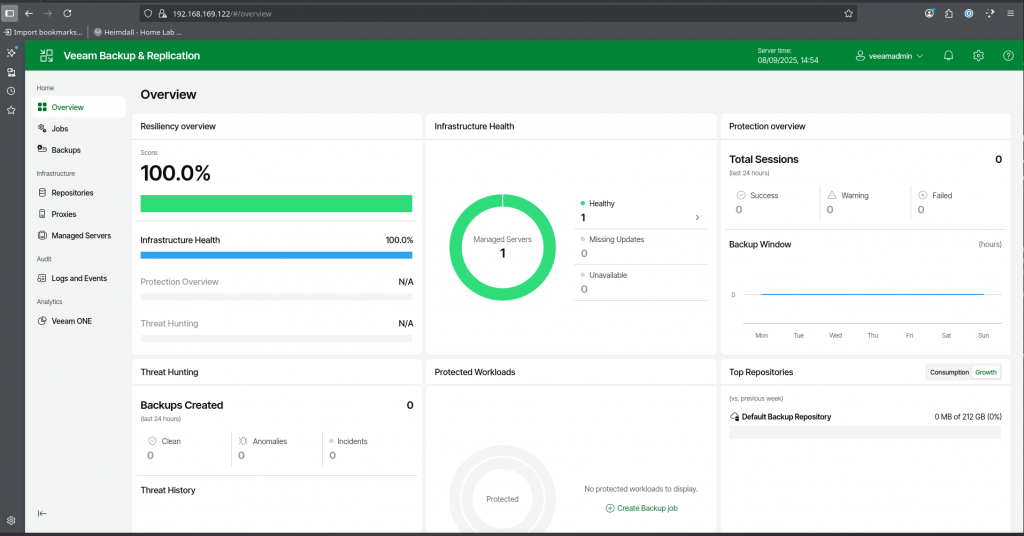Image resolution: width=1024 pixels, height=536 pixels.
Task: Switch Top Repositories to Consumption
Action: pos(949,372)
